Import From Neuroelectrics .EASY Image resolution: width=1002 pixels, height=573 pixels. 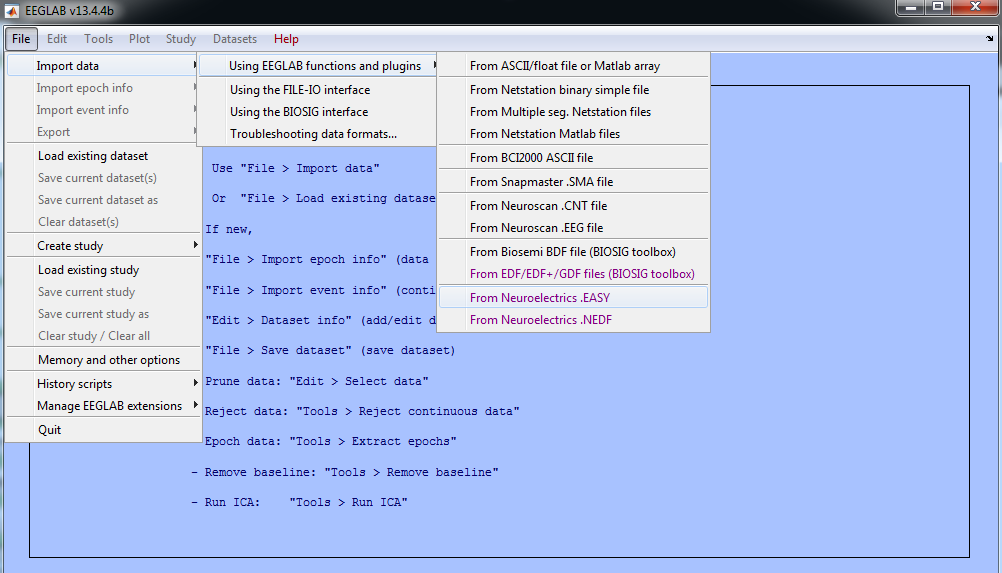(x=573, y=298)
